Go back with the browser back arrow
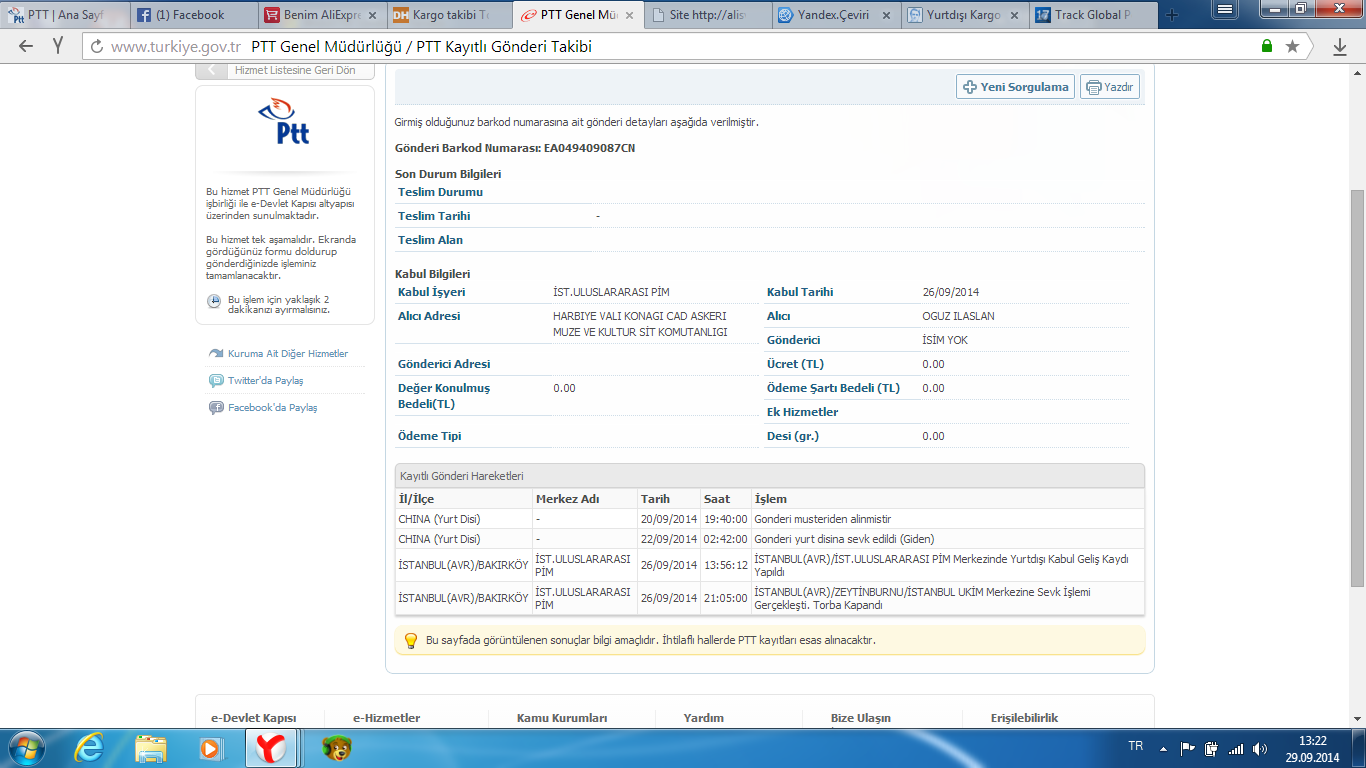Image resolution: width=1366 pixels, height=768 pixels. pos(26,47)
